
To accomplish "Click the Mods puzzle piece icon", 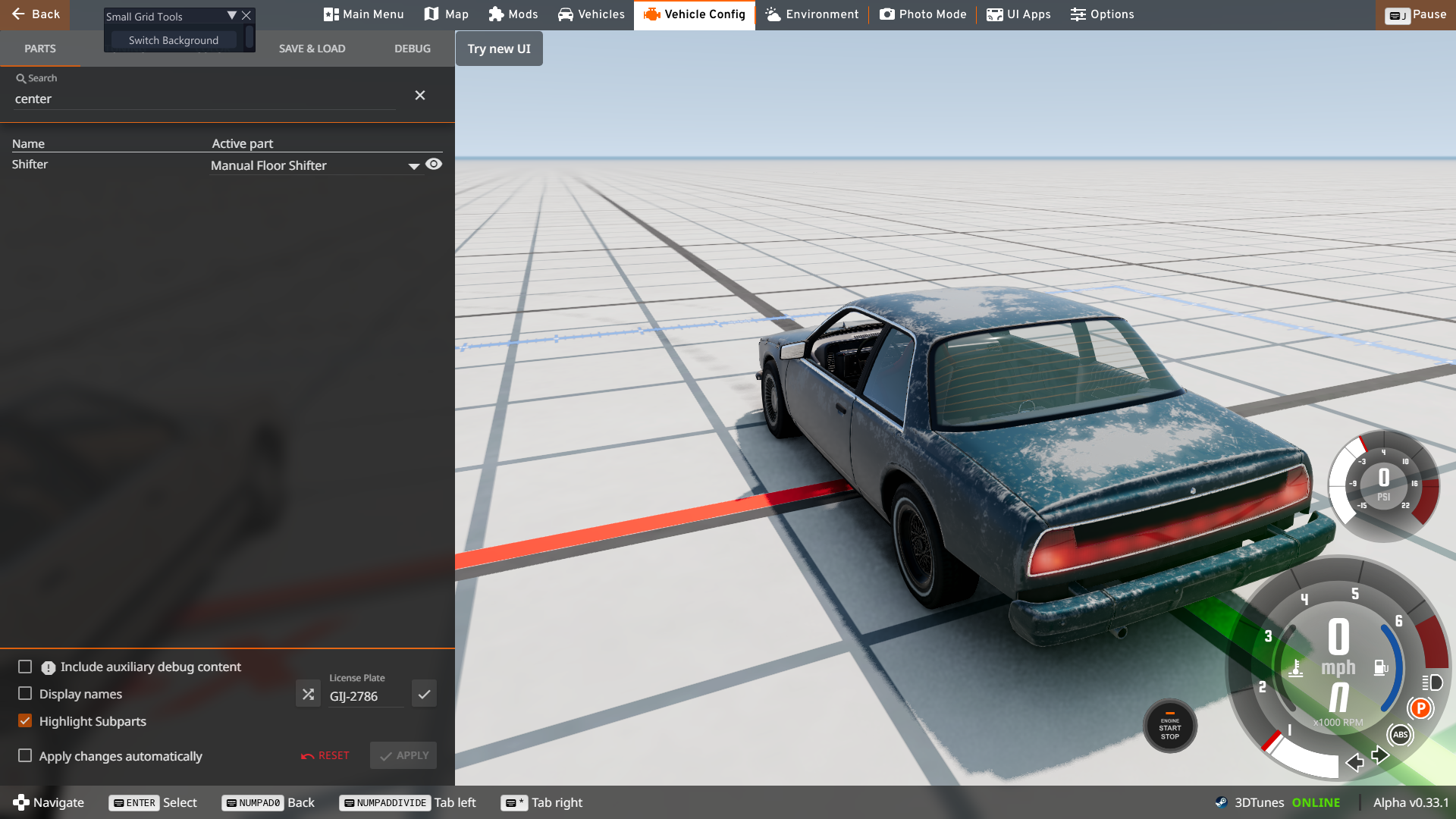I will tap(496, 14).
